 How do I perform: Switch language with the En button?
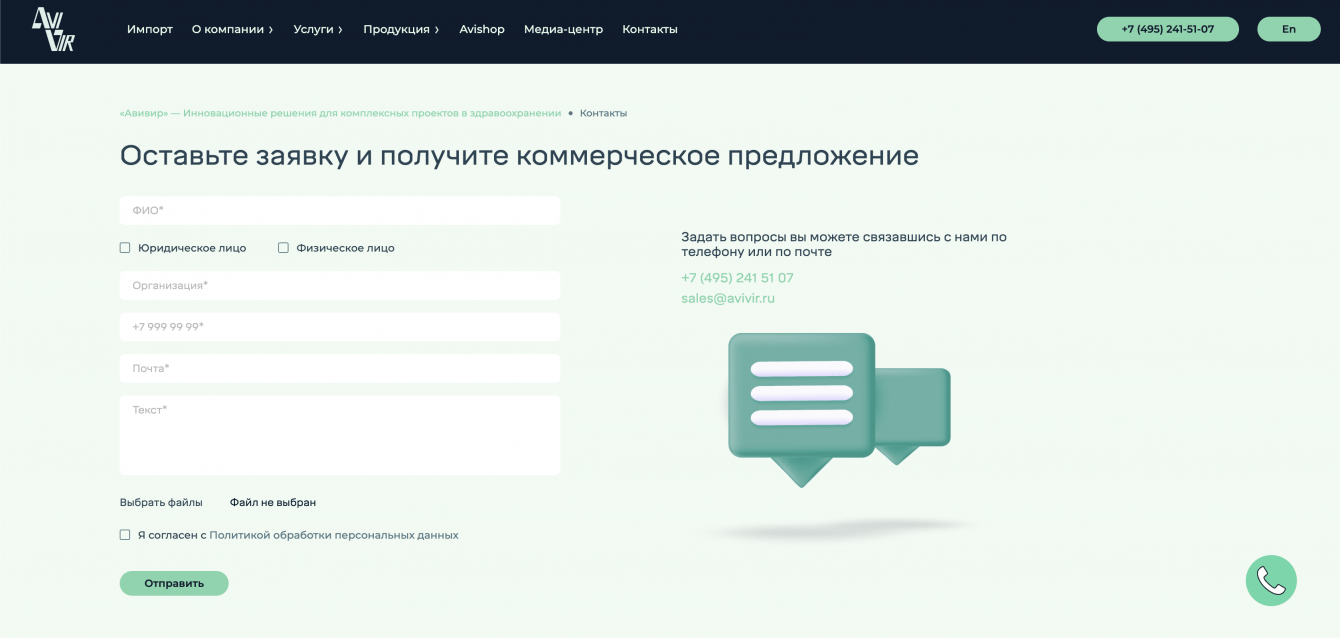point(1289,29)
